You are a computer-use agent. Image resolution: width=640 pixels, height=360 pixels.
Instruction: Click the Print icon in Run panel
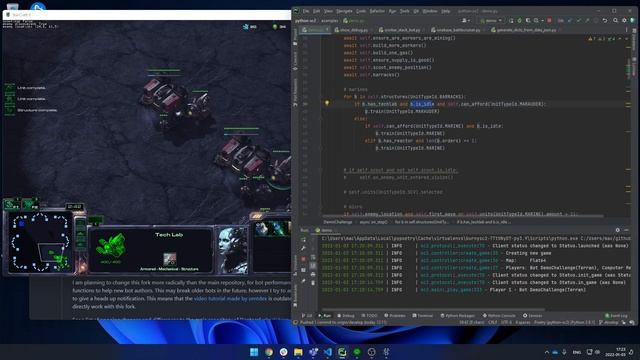point(313,274)
